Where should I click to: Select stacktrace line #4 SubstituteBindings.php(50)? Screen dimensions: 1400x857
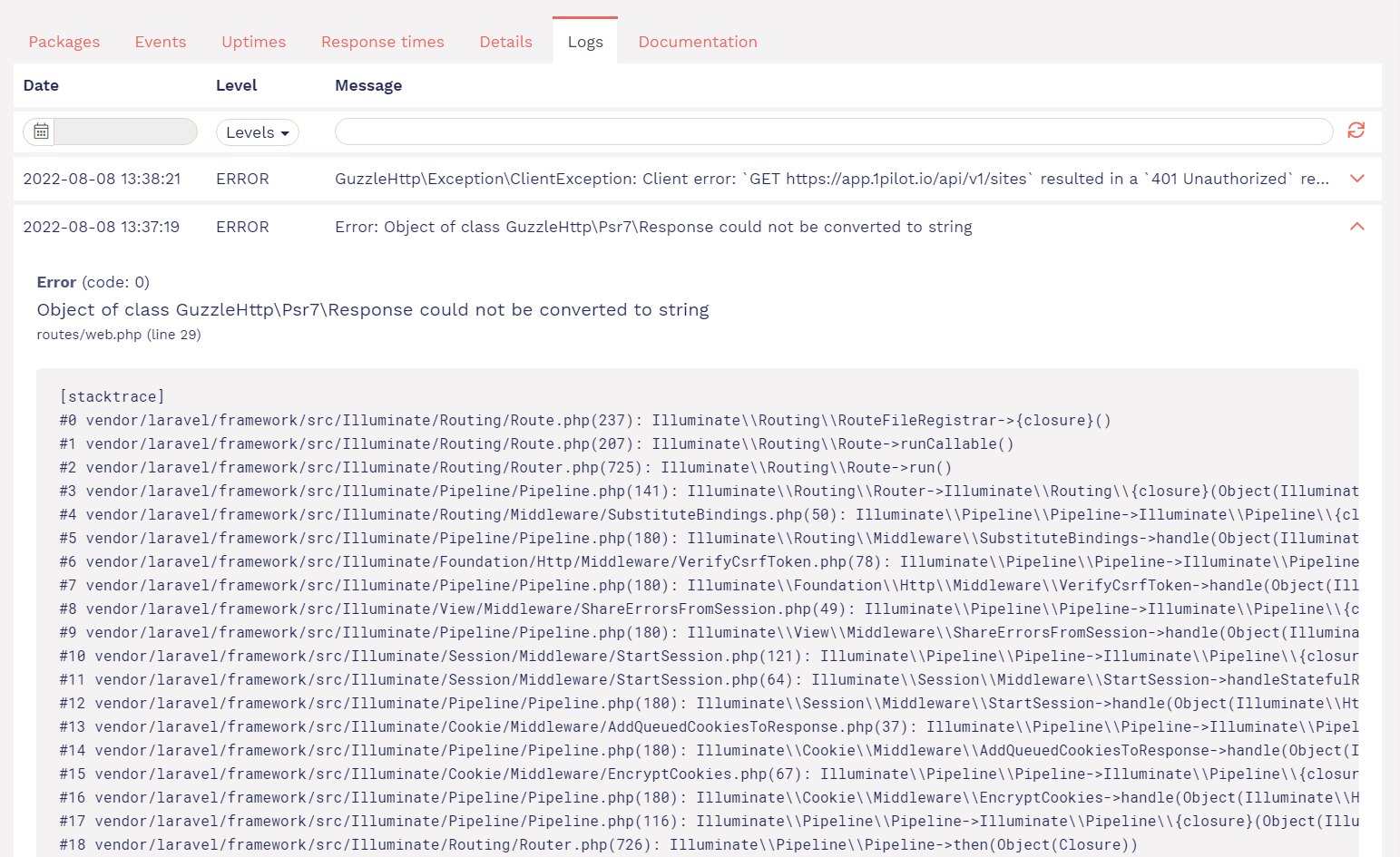(x=710, y=514)
